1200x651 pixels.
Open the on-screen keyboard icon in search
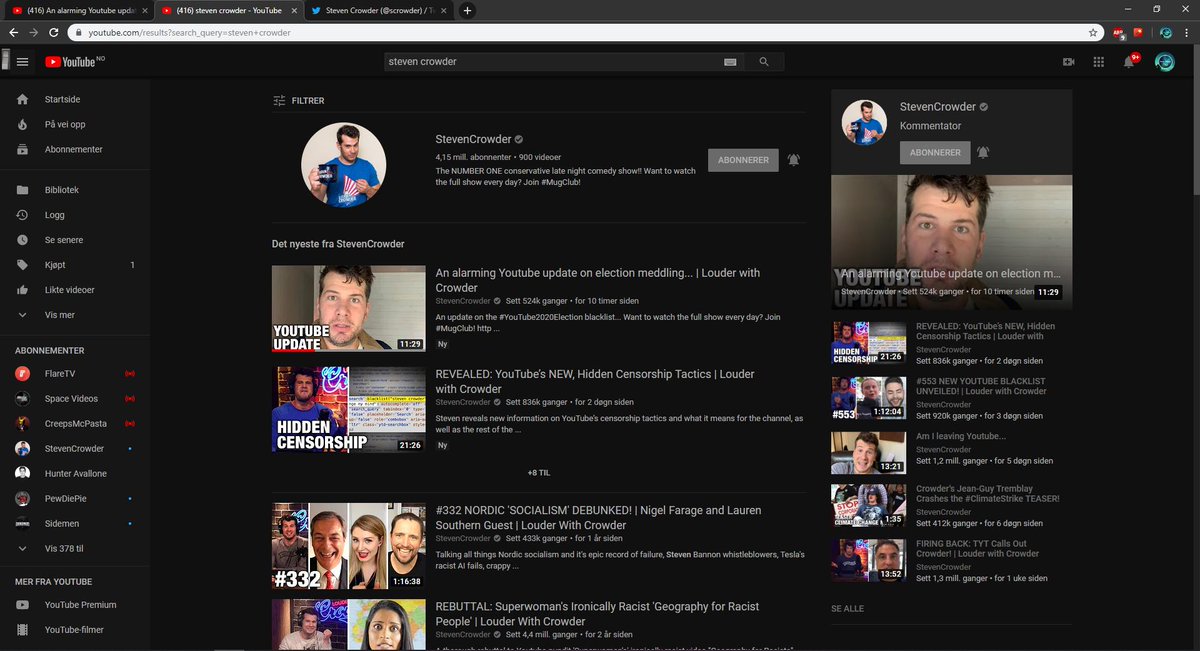pyautogui.click(x=730, y=62)
